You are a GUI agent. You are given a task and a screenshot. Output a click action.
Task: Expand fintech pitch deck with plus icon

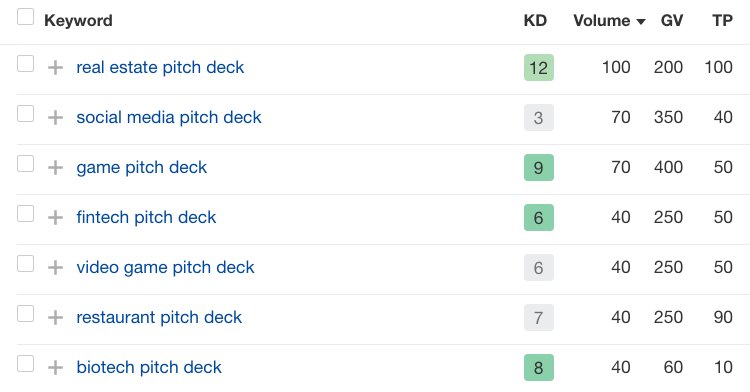55,218
